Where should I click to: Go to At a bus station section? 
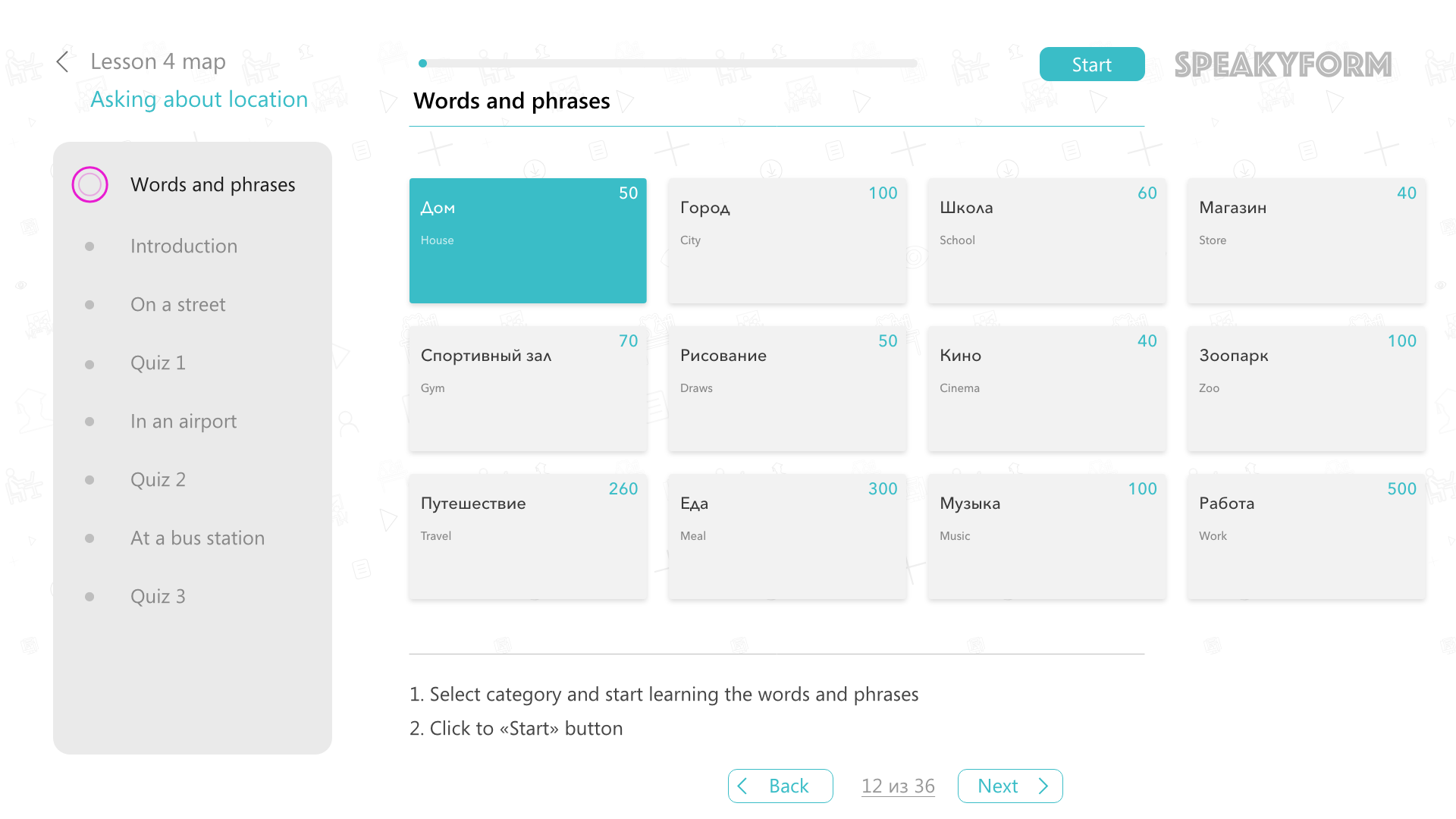tap(197, 538)
